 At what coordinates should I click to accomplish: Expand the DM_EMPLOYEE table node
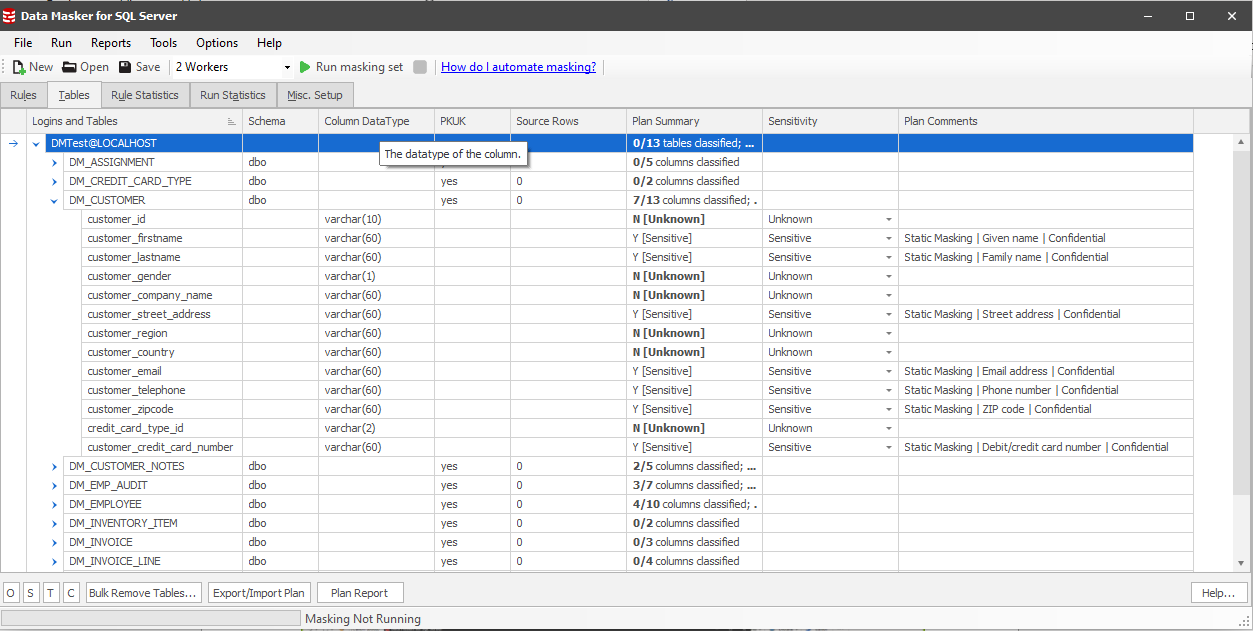(55, 504)
